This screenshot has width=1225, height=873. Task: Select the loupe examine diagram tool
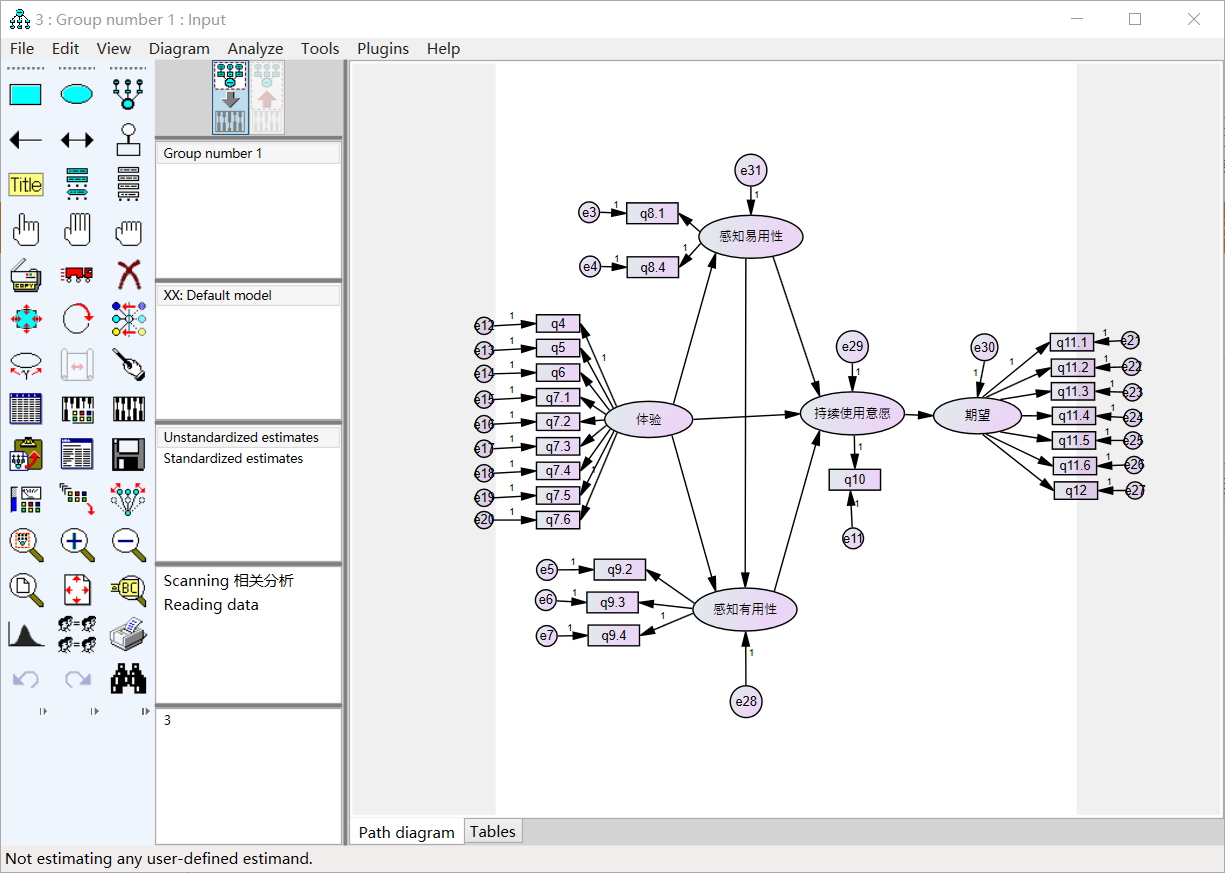128,589
